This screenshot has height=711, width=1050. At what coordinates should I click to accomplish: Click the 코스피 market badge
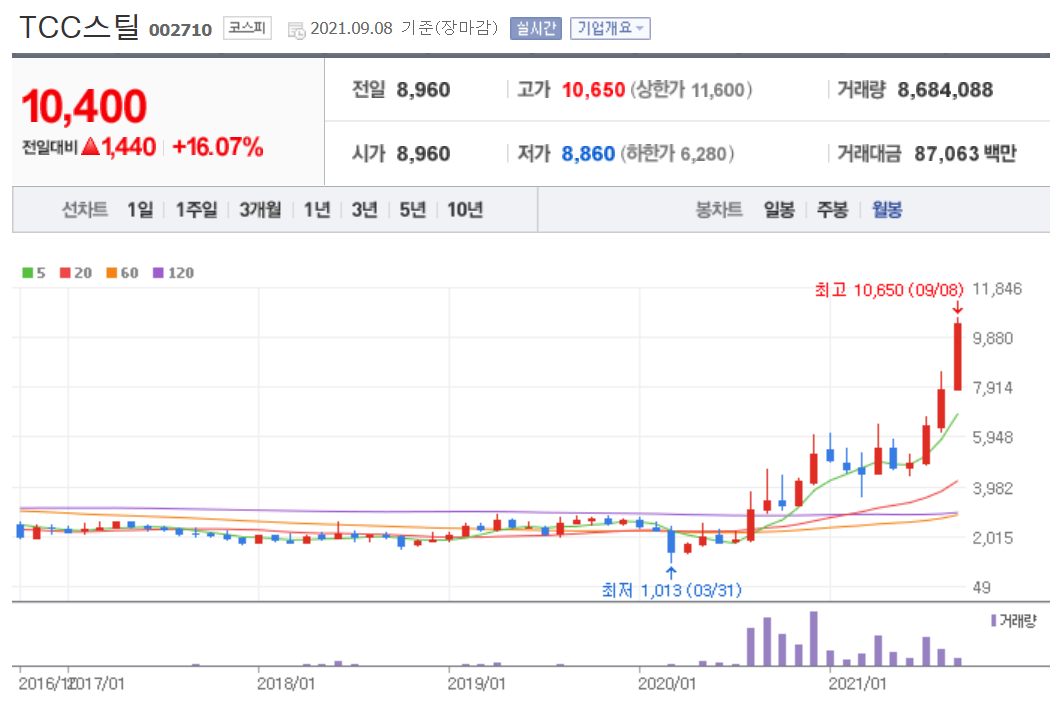pos(247,28)
